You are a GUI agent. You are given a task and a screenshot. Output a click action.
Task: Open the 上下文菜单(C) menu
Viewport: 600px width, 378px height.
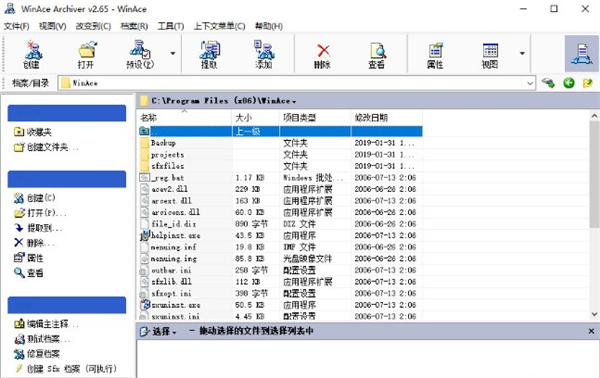pos(219,26)
